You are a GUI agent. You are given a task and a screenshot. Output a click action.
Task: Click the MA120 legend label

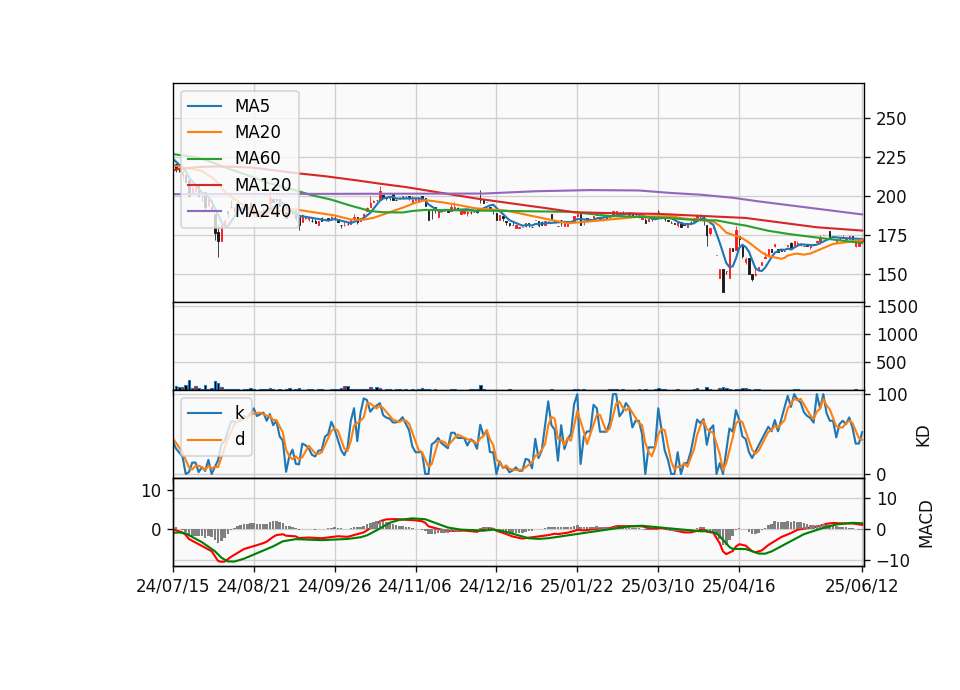tap(263, 184)
